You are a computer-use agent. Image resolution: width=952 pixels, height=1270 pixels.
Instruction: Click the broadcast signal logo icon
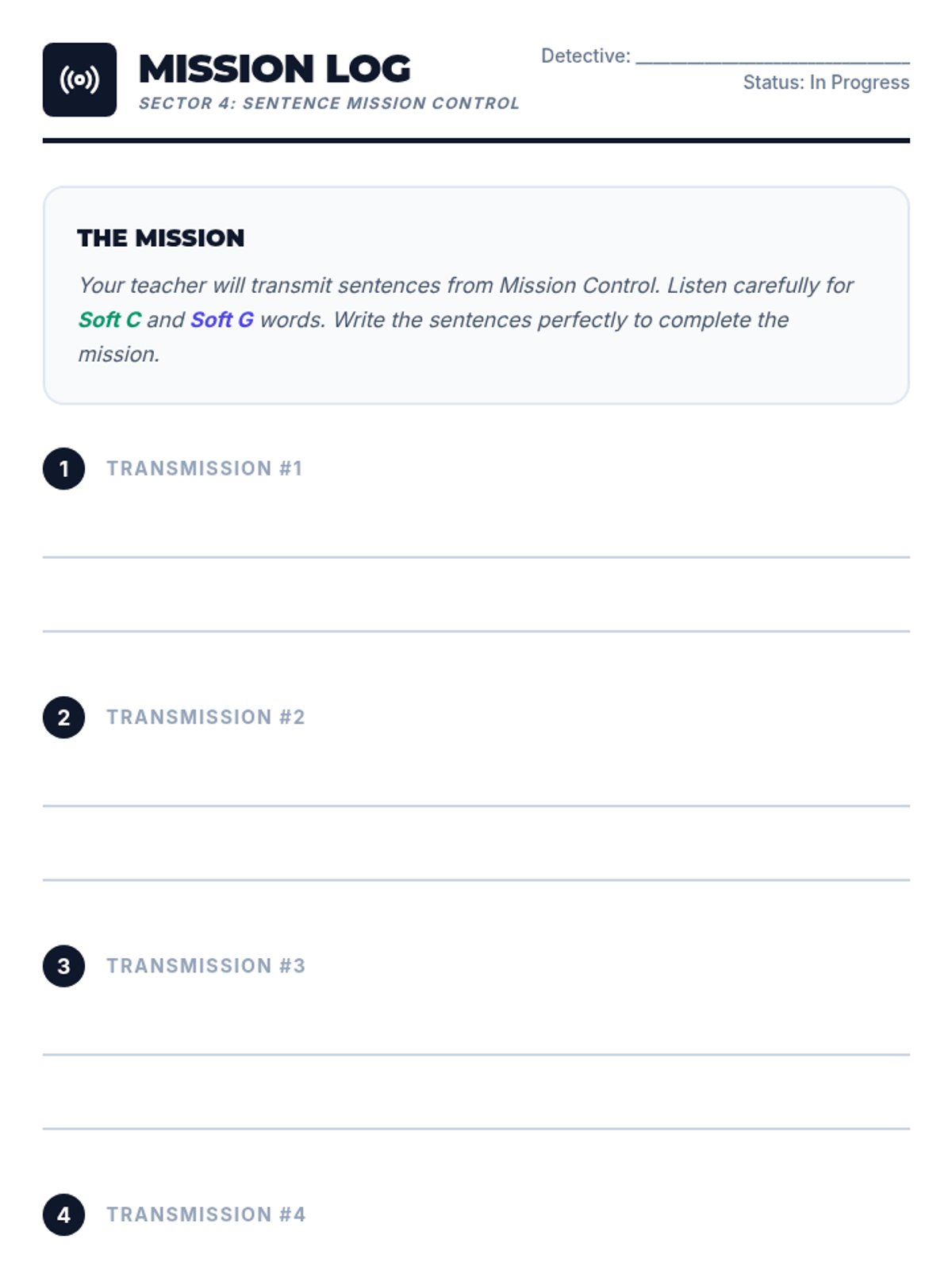(79, 79)
